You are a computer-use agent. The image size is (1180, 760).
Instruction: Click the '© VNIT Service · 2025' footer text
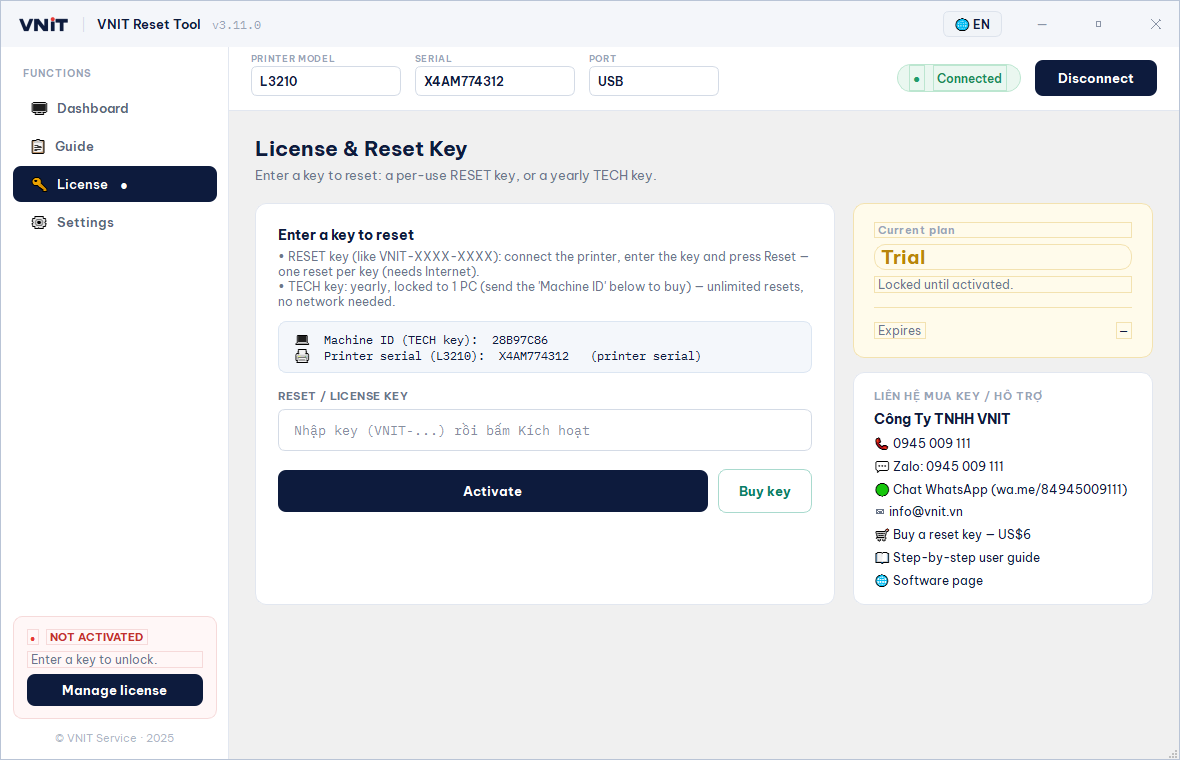coord(114,738)
